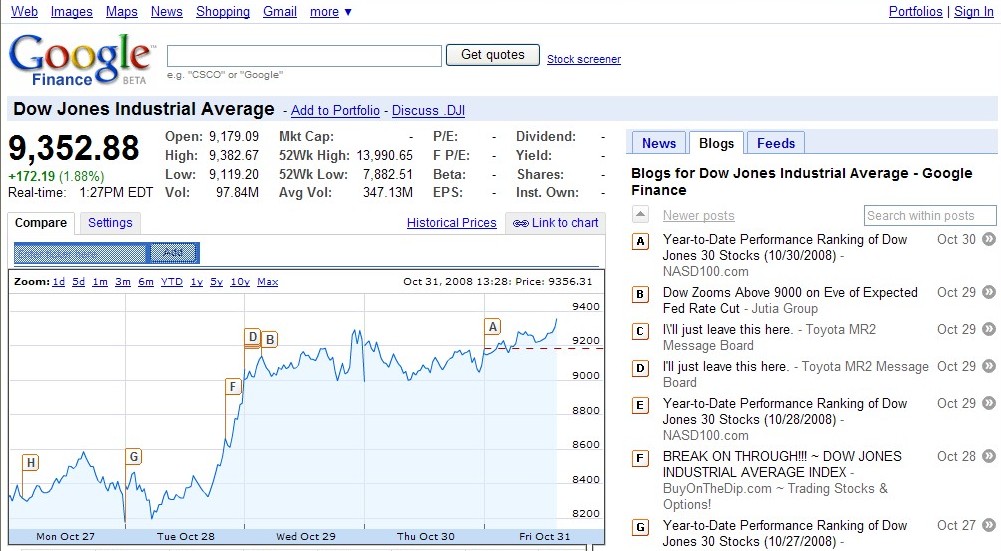
Task: Click the Get quotes button
Action: coord(493,55)
